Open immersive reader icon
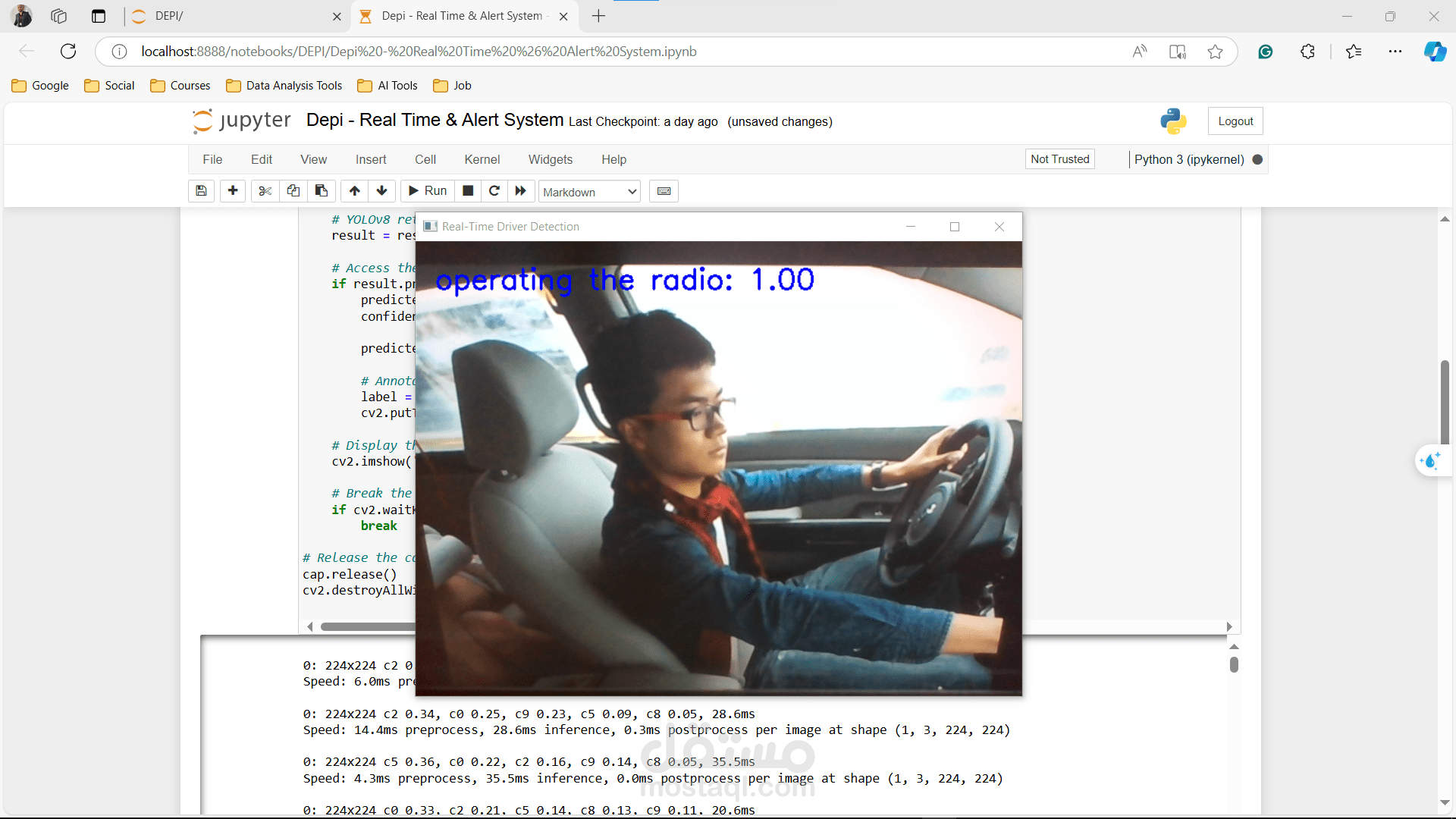This screenshot has height=819, width=1456. tap(1178, 52)
